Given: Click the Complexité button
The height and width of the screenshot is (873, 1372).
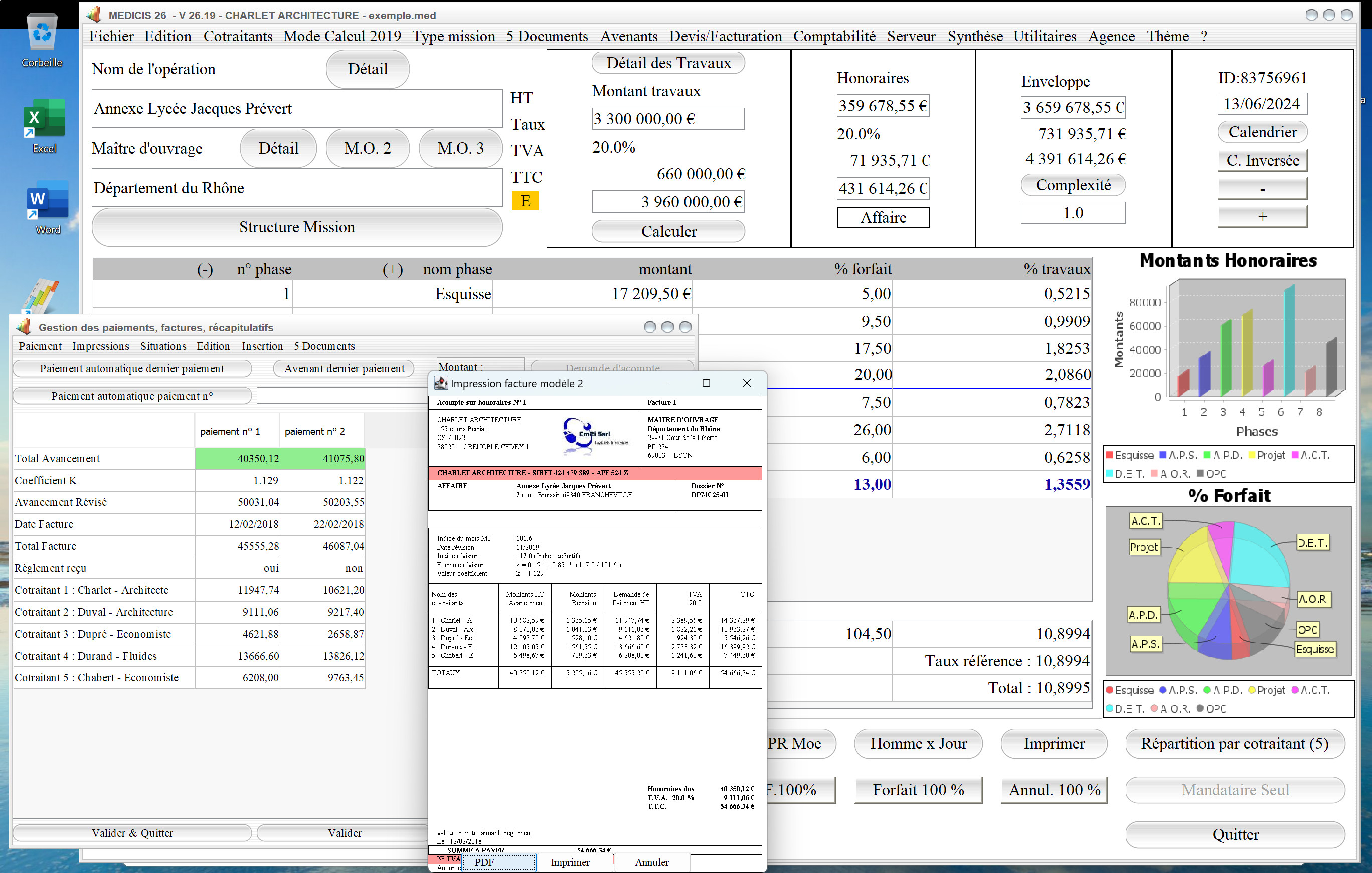Looking at the screenshot, I should (1073, 185).
